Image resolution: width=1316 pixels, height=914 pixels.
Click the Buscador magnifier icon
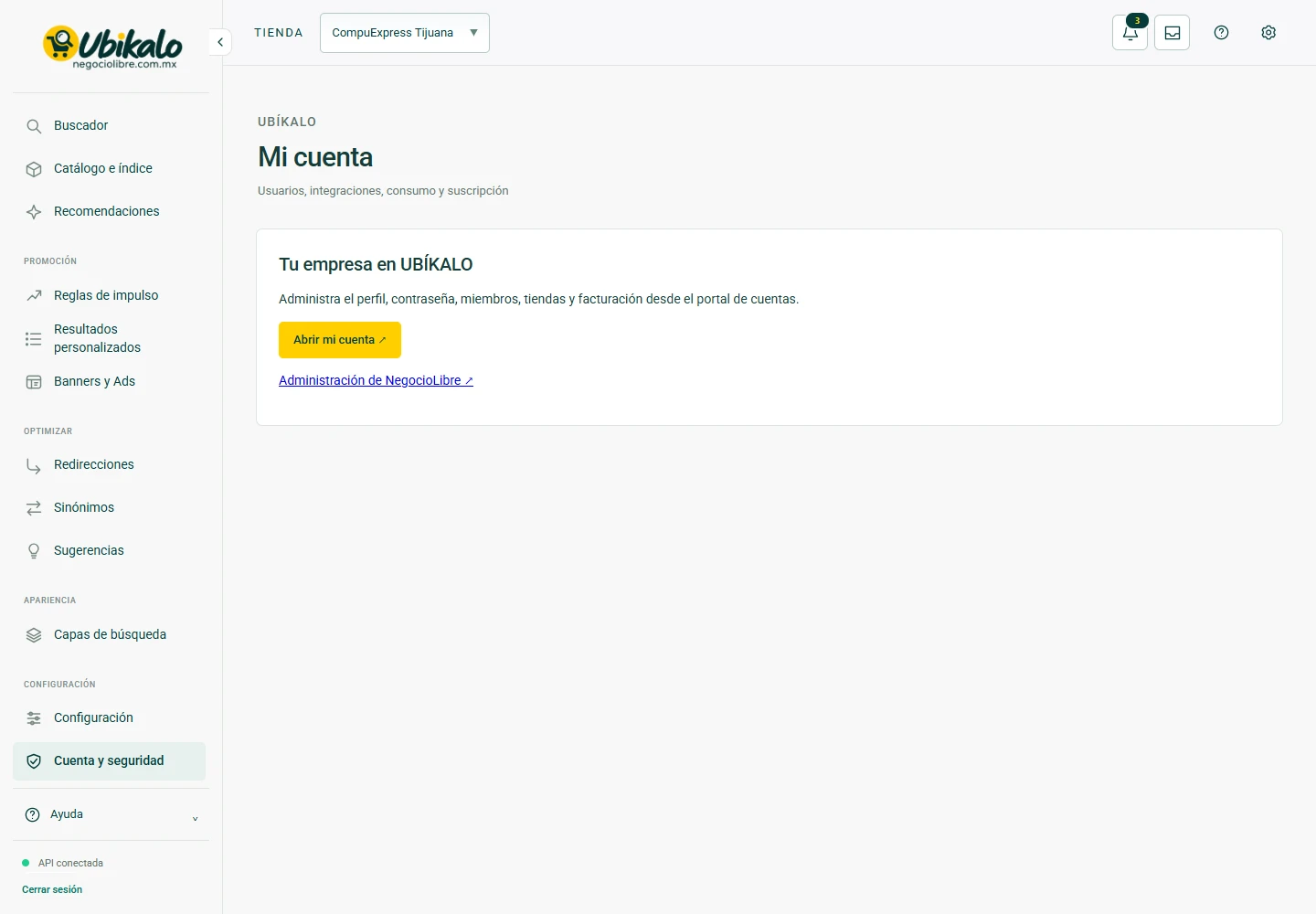tap(34, 126)
